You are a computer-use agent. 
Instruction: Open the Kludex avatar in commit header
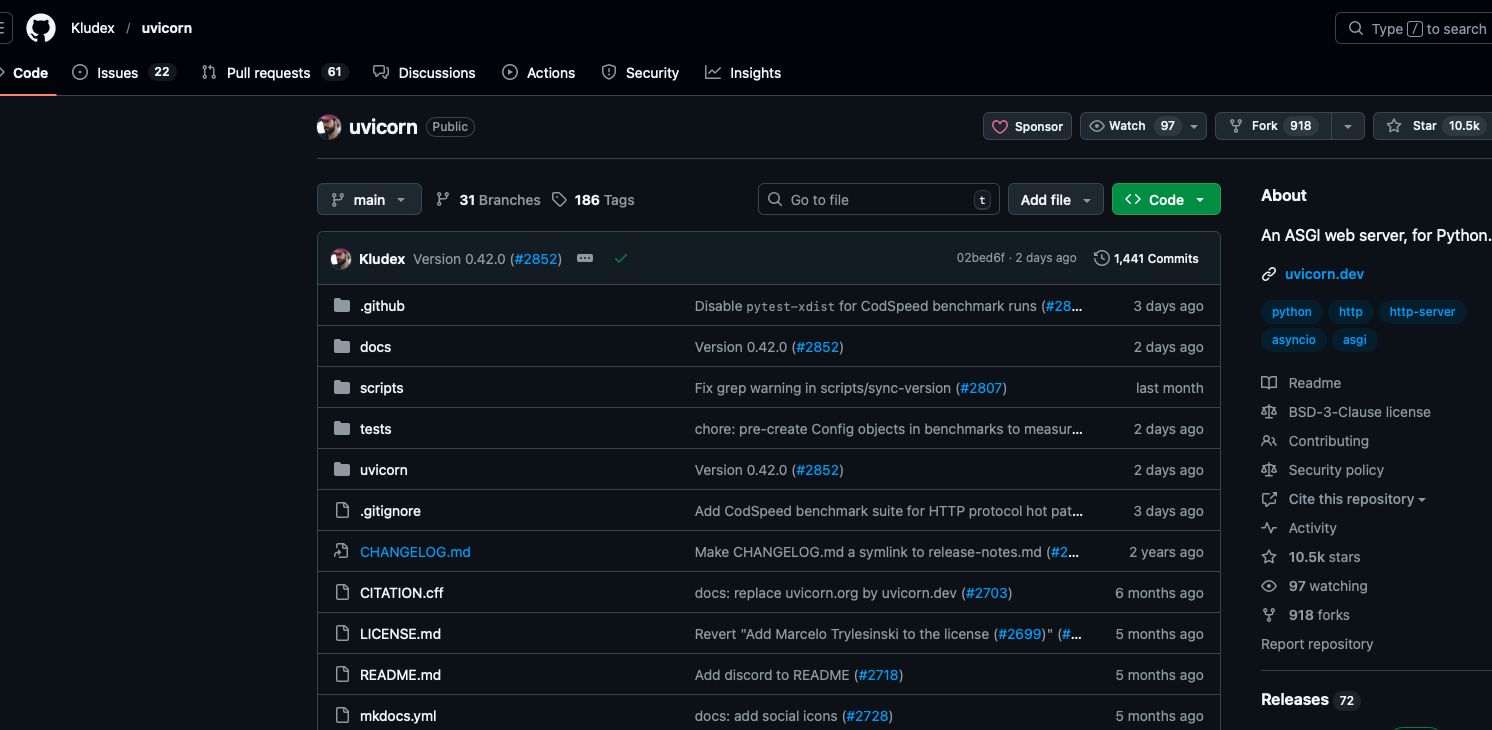tap(340, 259)
